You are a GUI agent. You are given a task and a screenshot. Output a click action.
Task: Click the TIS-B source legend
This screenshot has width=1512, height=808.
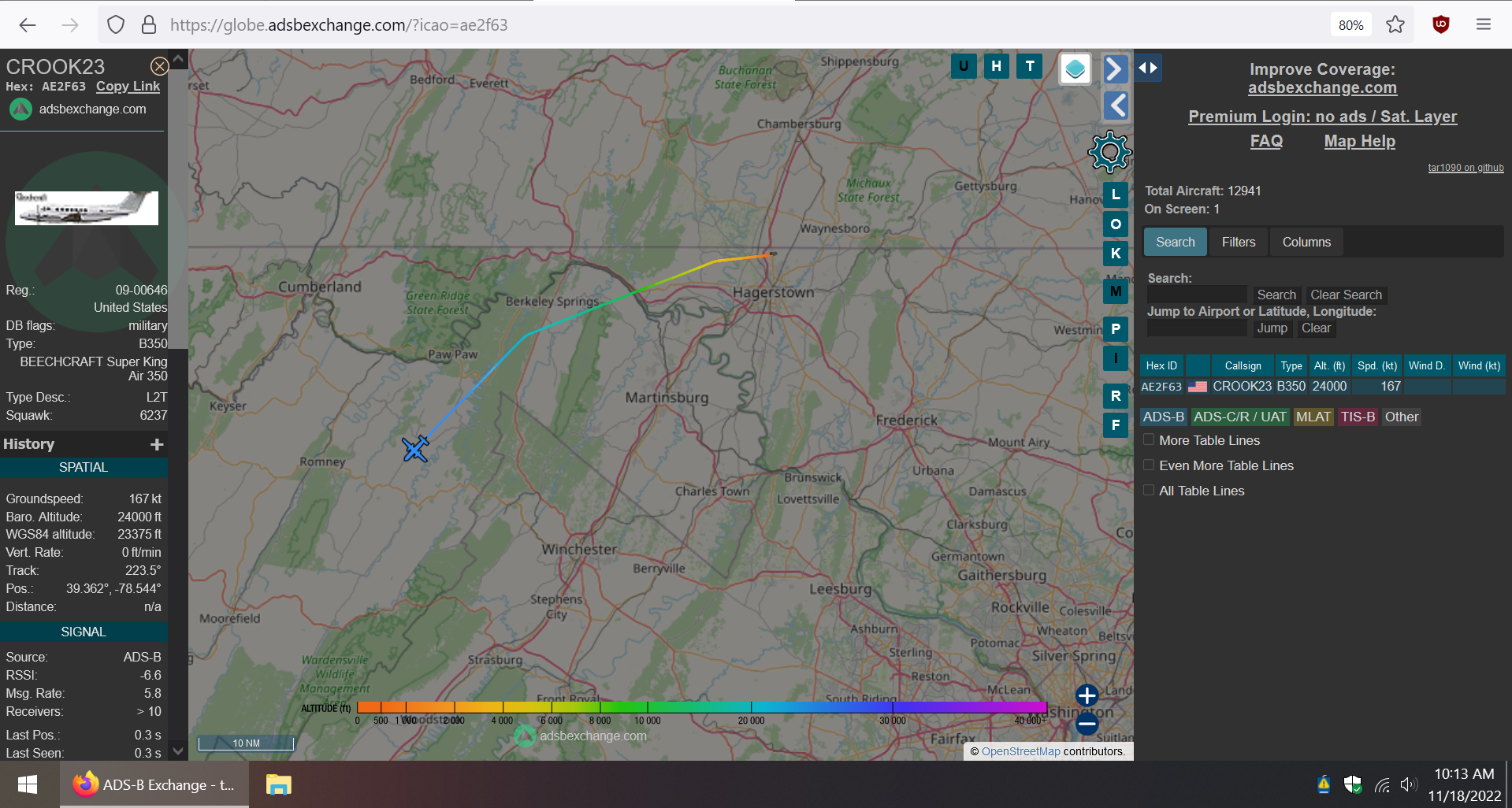(1358, 417)
